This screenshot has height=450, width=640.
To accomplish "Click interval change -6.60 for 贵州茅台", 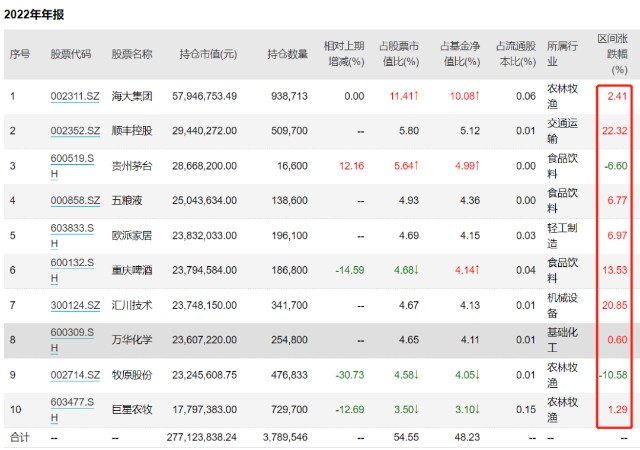I will coord(616,166).
